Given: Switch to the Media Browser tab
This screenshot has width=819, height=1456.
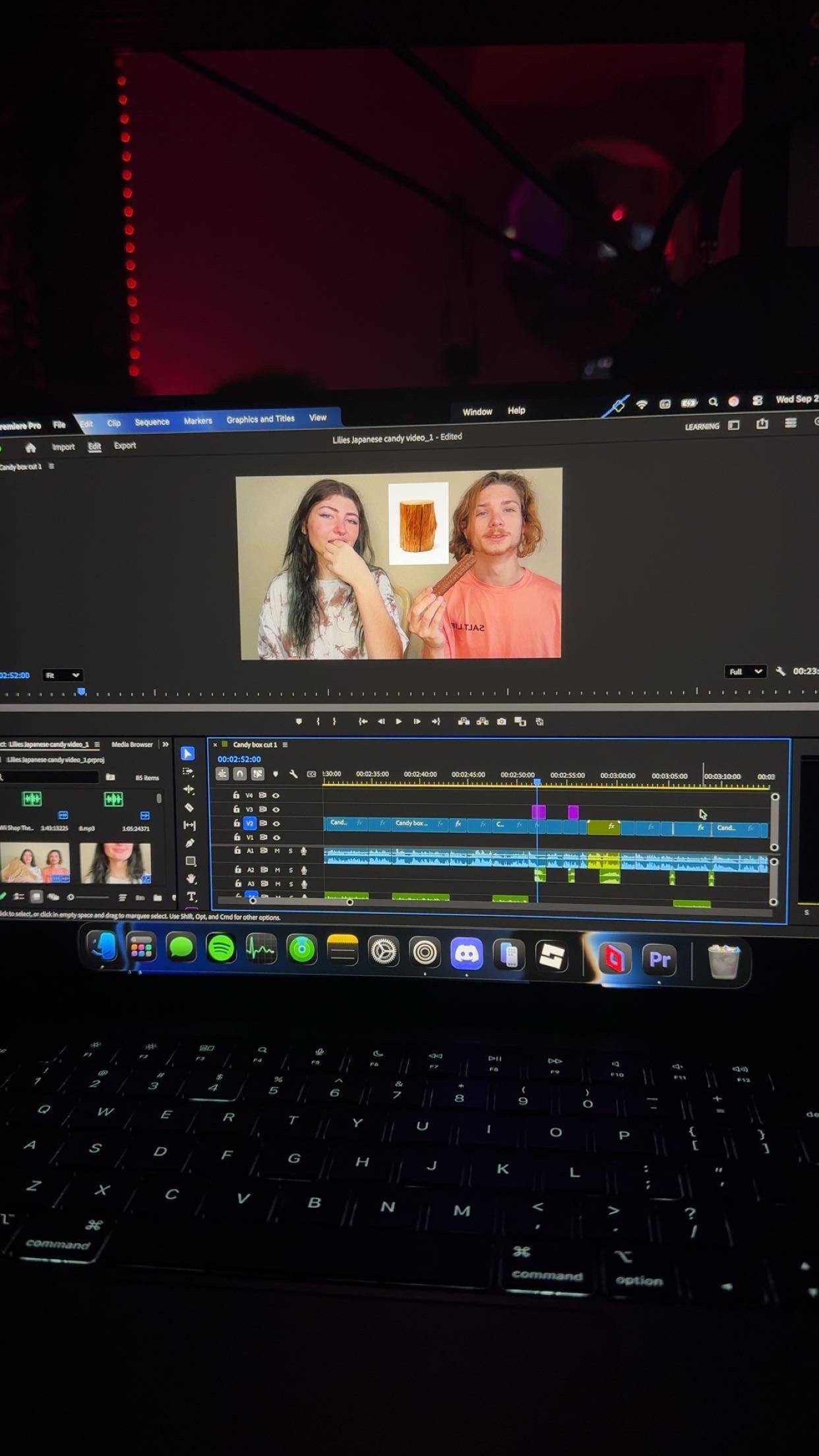Looking at the screenshot, I should click(x=132, y=744).
